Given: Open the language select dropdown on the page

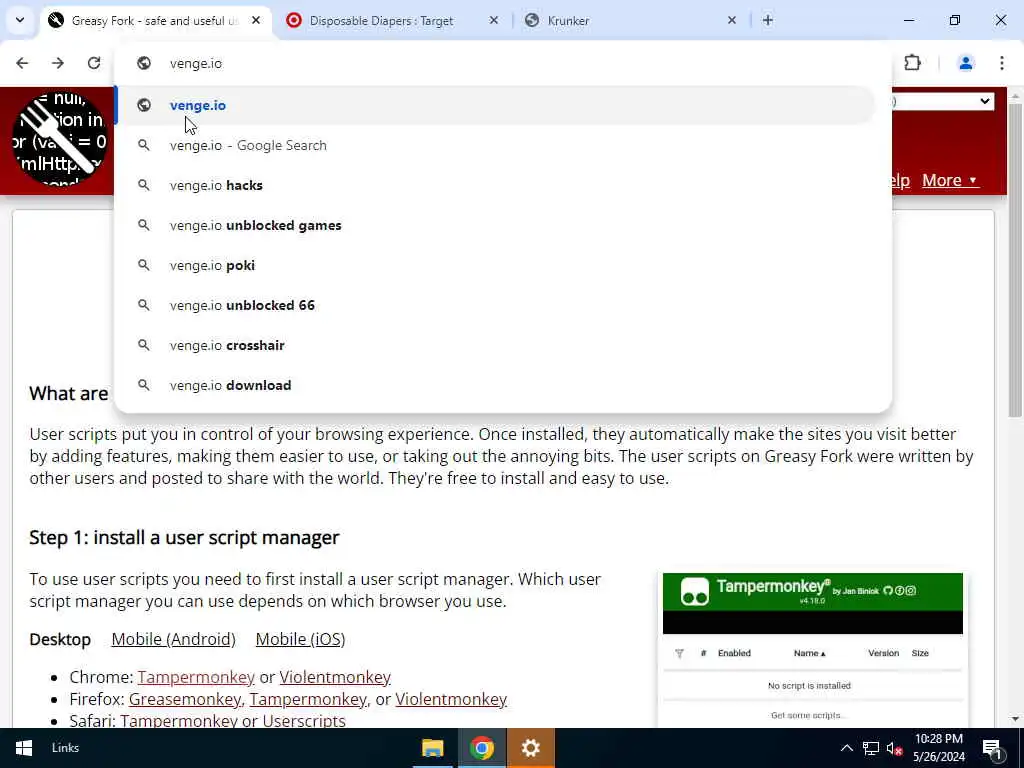Looking at the screenshot, I should coord(942,101).
